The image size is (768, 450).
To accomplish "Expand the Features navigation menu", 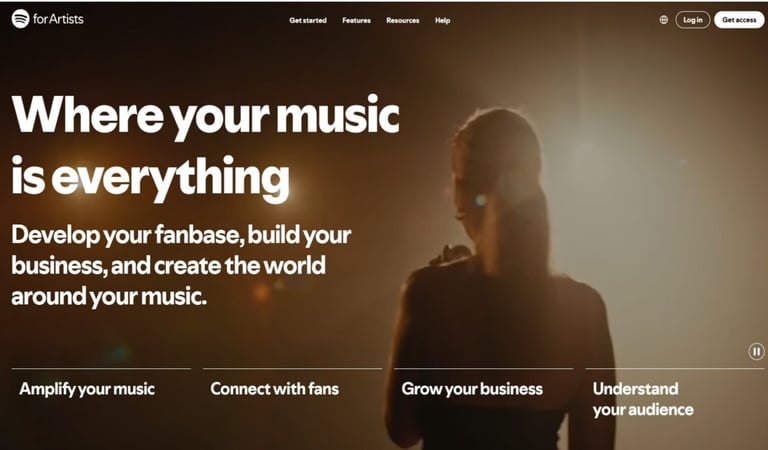I will (x=356, y=21).
